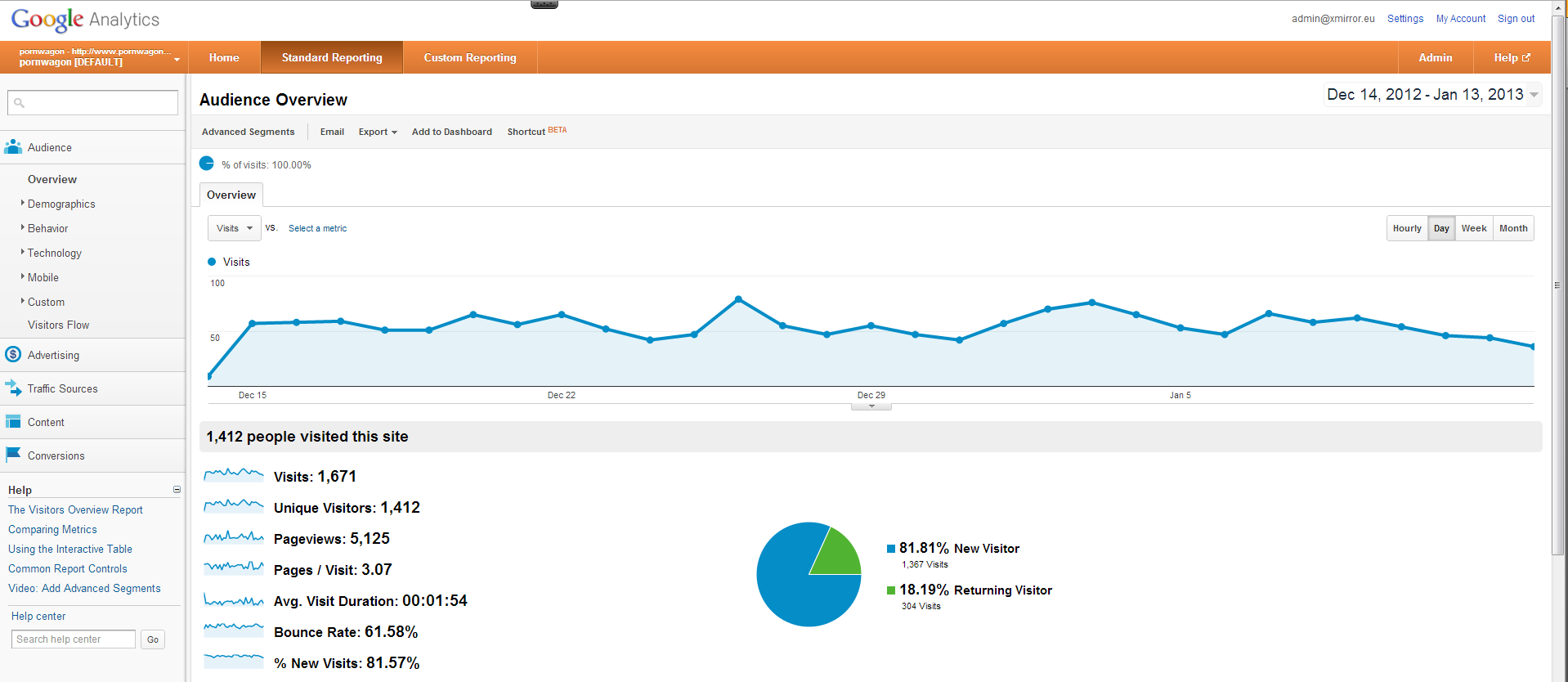Collapse the Help panel using minus icon
The width and height of the screenshot is (1568, 682).
pos(177,490)
